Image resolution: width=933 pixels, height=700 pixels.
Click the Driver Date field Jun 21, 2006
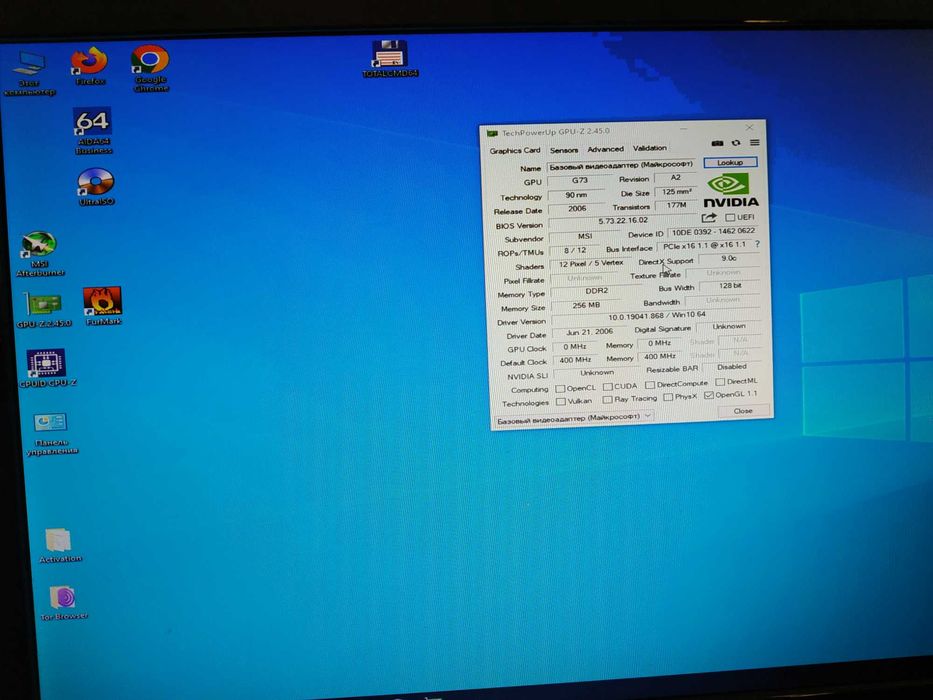589,332
